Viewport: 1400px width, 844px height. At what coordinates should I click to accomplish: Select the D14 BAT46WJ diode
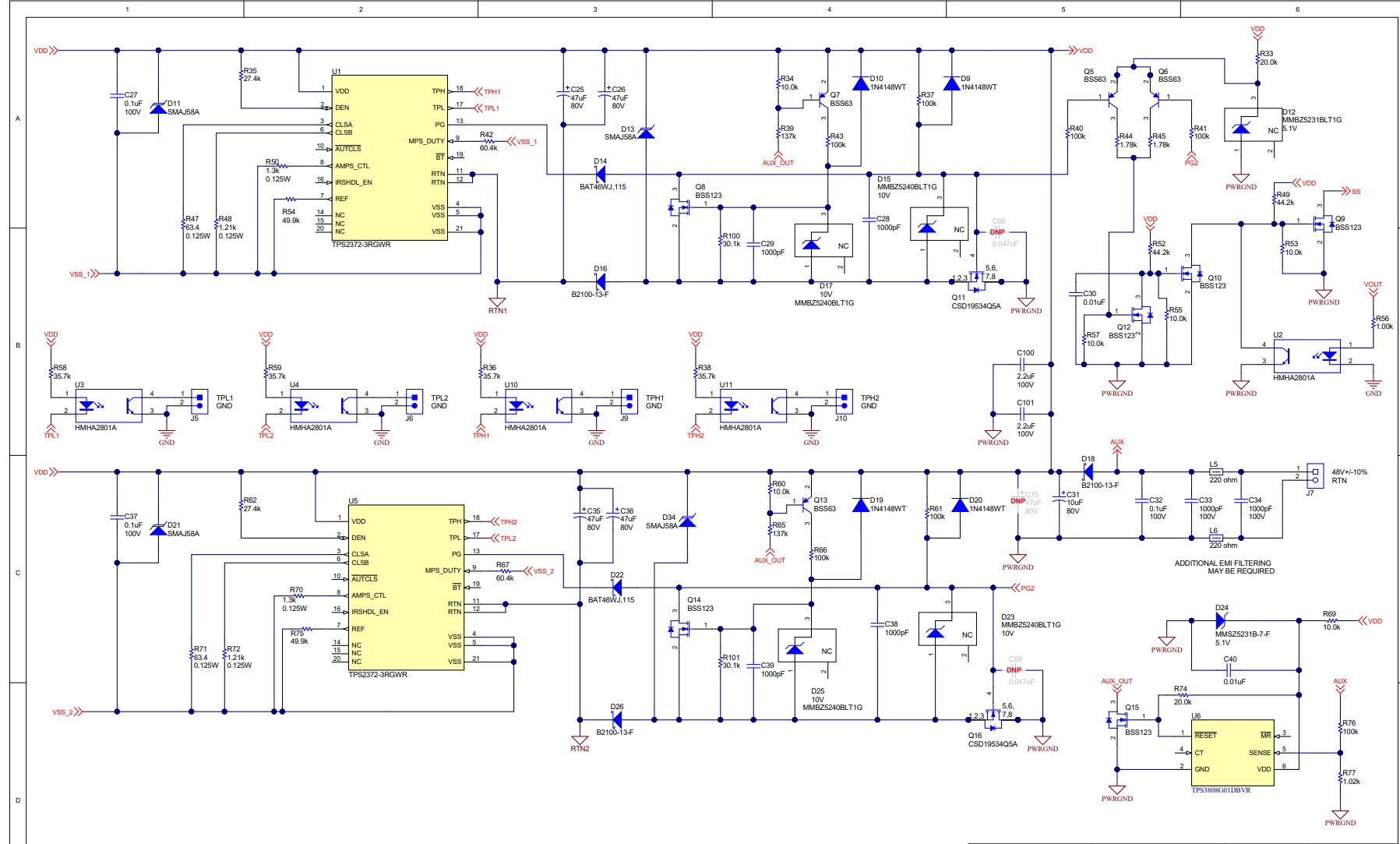[600, 174]
